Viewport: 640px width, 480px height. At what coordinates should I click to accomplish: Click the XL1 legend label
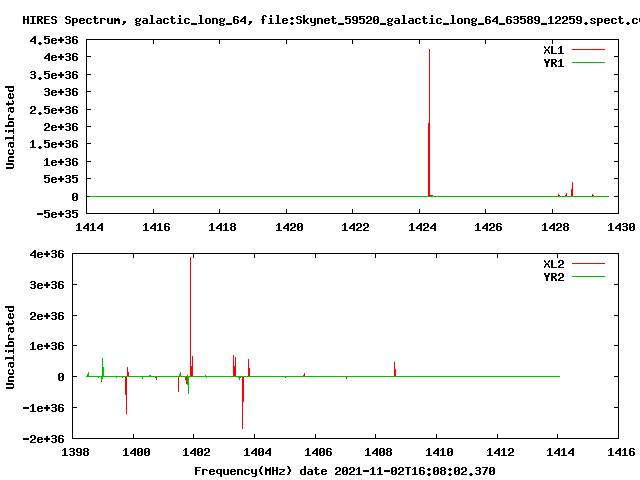pyautogui.click(x=553, y=50)
